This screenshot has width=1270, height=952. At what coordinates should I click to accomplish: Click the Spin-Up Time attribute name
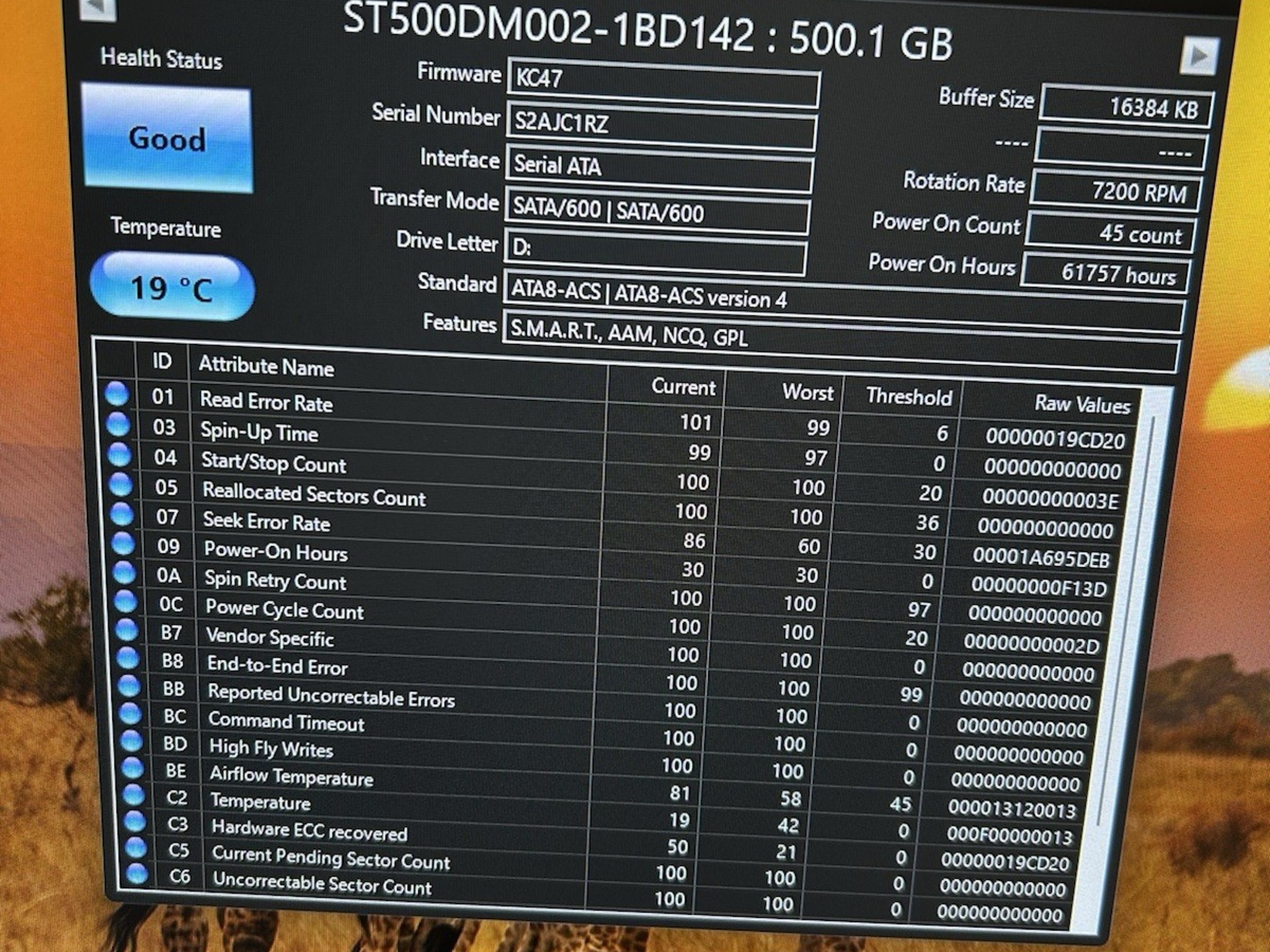(x=259, y=431)
